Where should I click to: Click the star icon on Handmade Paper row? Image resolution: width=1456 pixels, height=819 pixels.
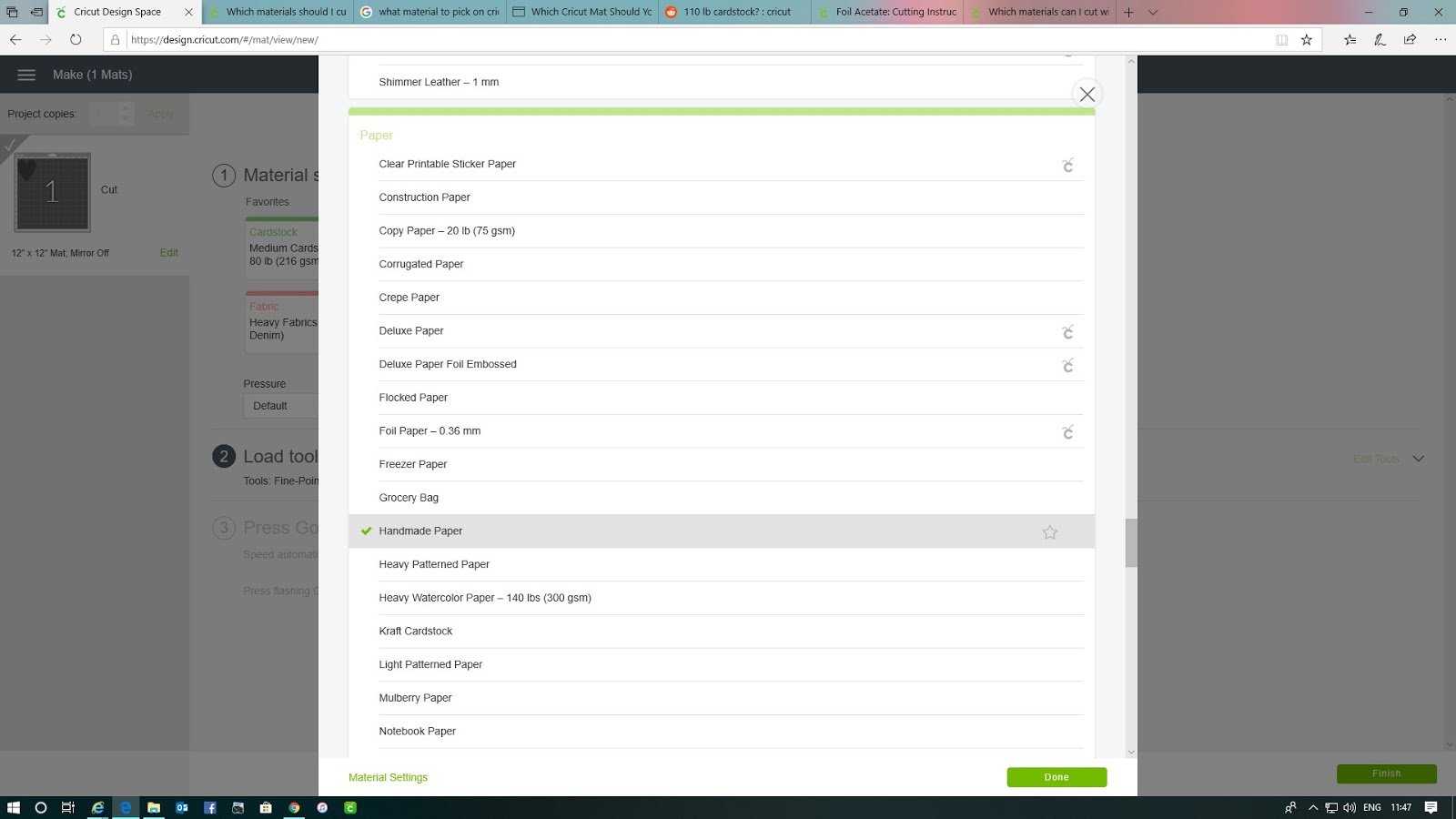1049,531
